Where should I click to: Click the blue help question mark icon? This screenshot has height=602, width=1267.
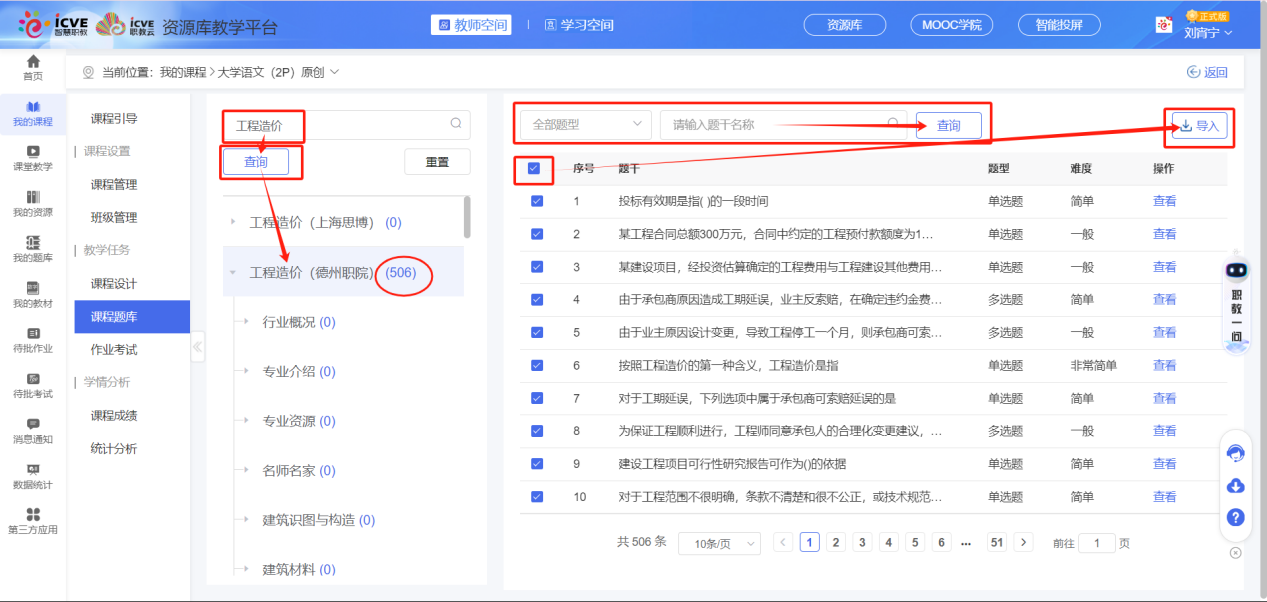click(1235, 517)
